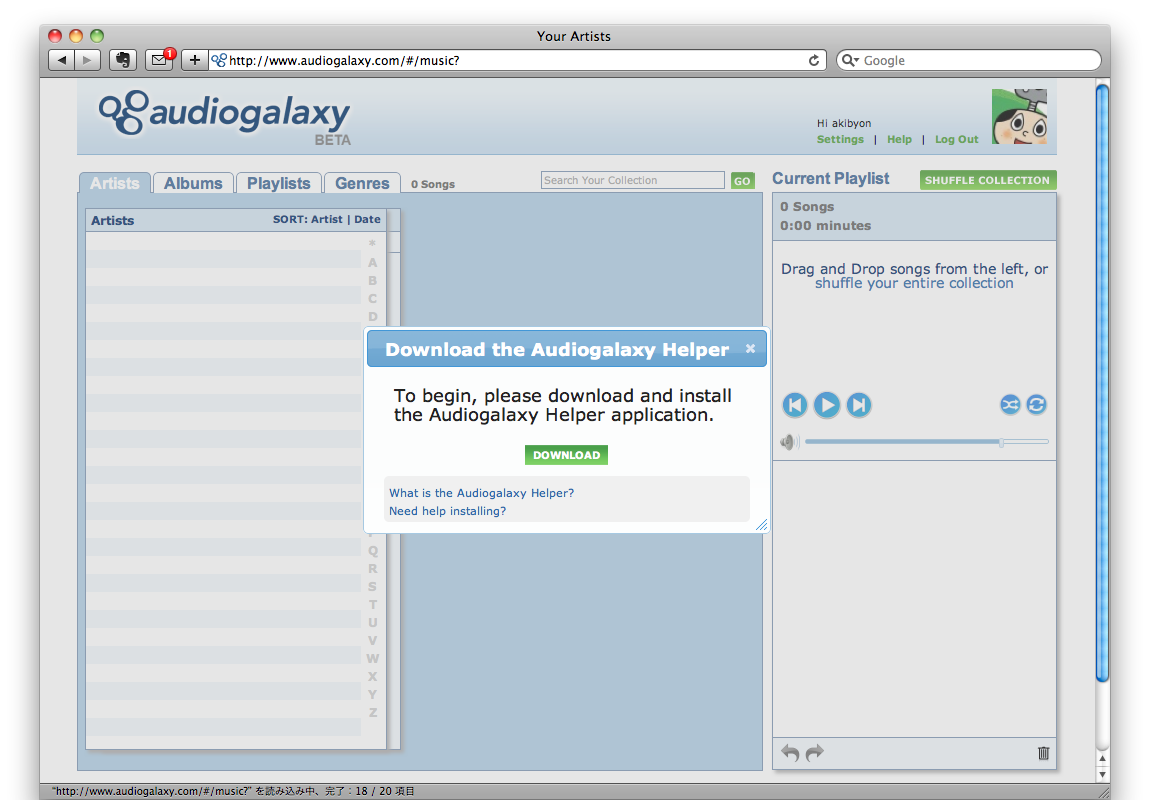This screenshot has width=1150, height=800.
Task: Jump to artists starting with Q
Action: click(x=373, y=551)
